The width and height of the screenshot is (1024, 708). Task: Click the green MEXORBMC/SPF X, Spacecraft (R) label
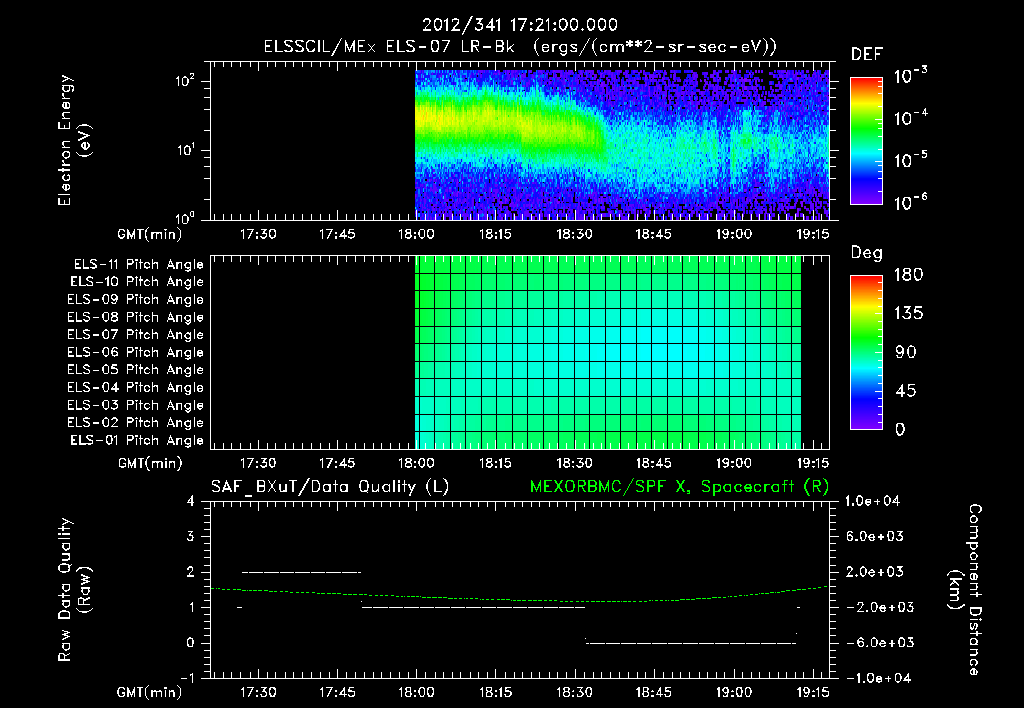click(x=679, y=487)
